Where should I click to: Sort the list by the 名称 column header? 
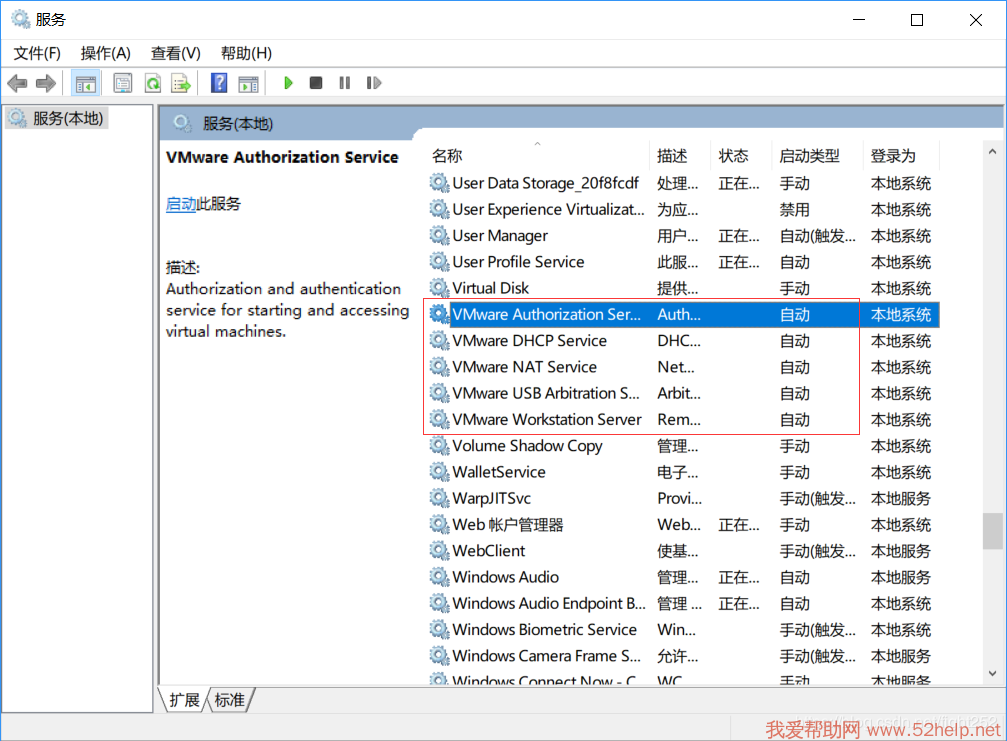tap(447, 156)
